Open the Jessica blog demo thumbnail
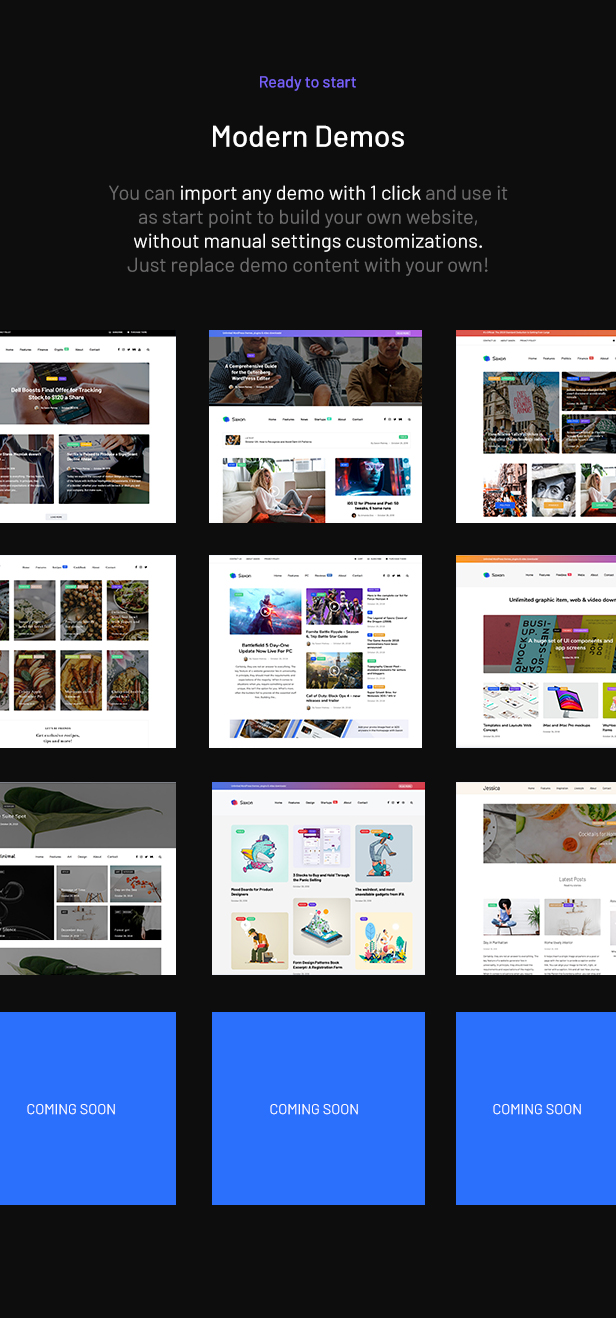The height and width of the screenshot is (1318, 616). click(x=536, y=878)
